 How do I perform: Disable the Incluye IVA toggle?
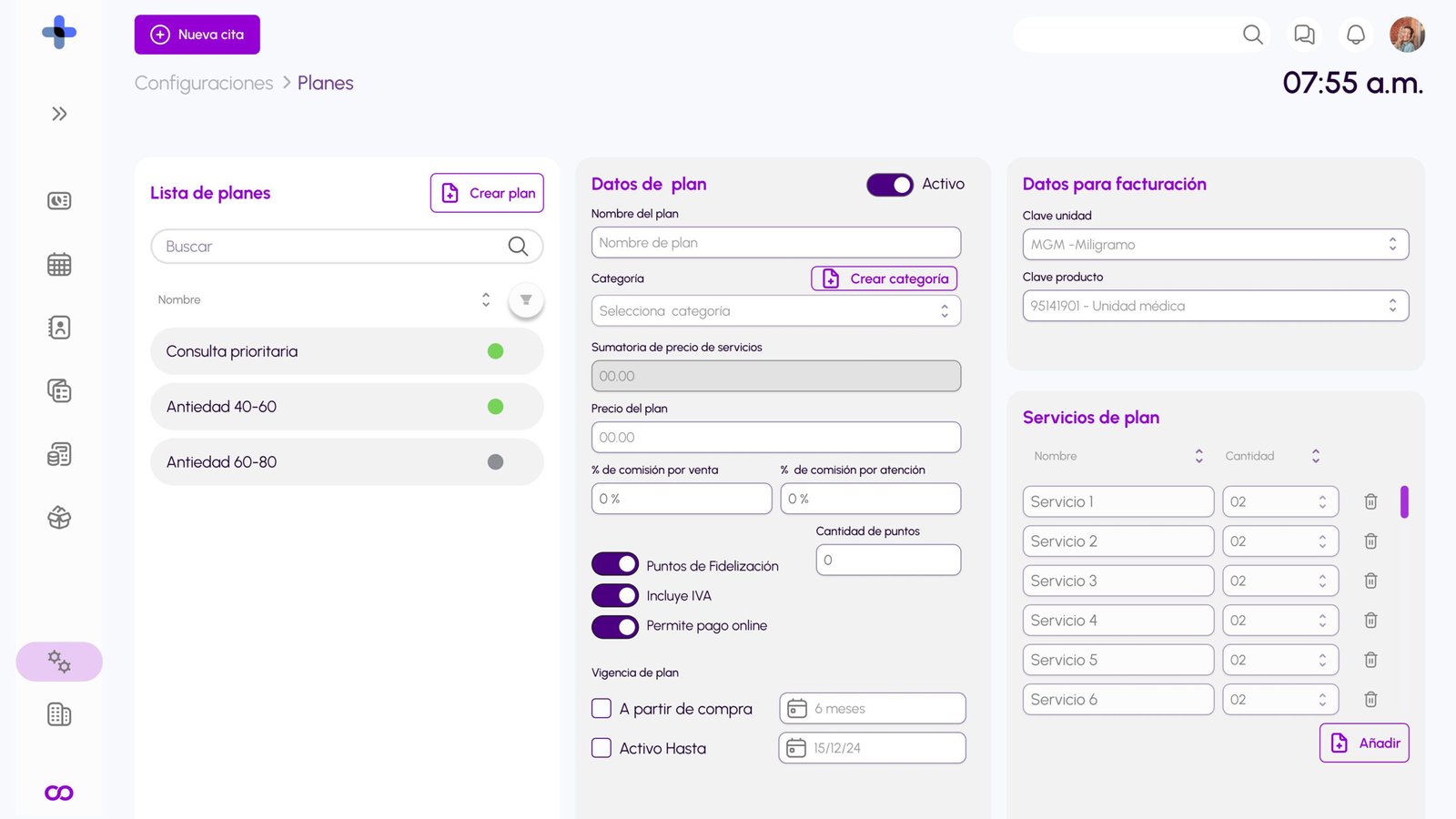coord(615,595)
